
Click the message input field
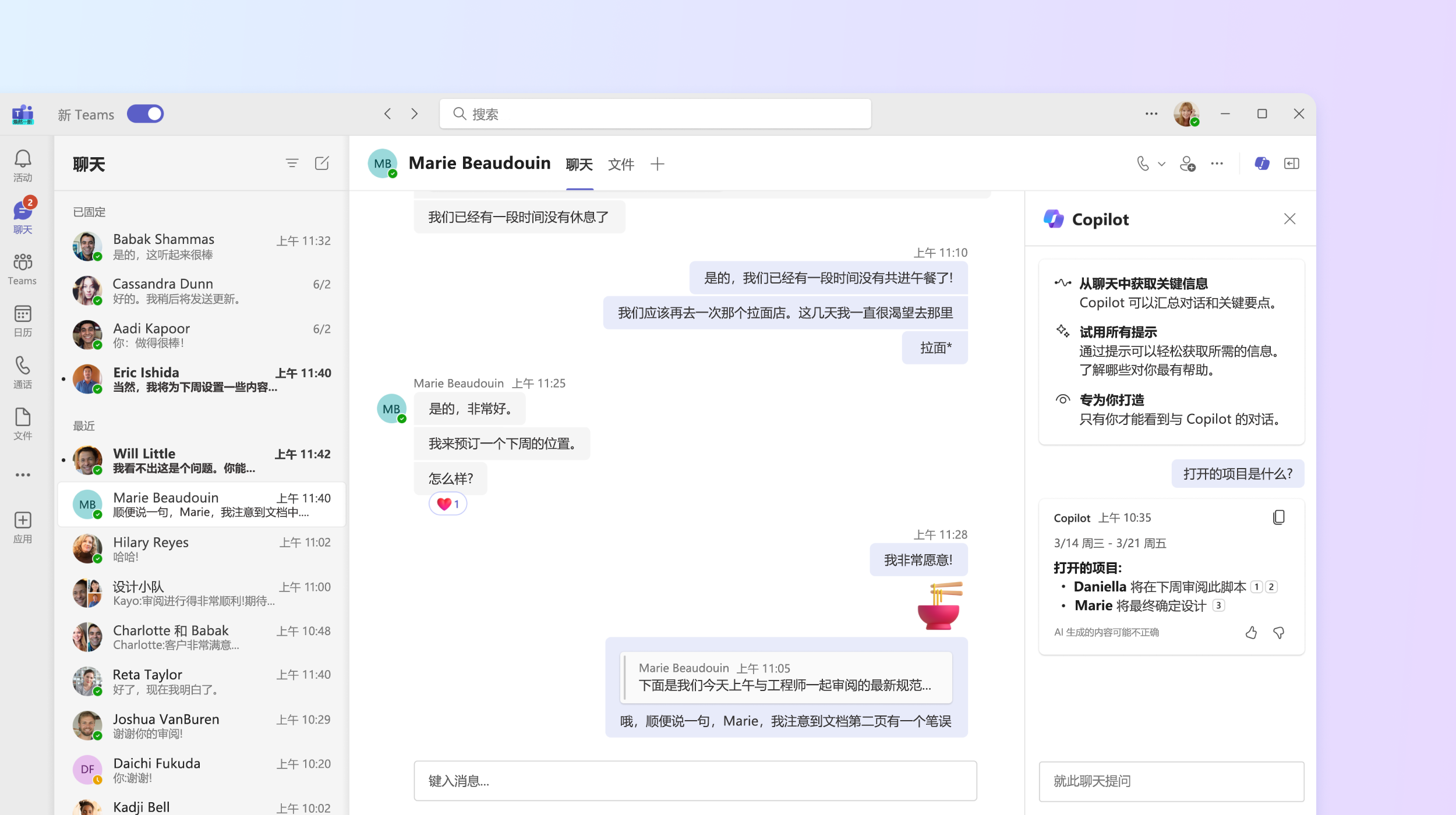(x=698, y=780)
